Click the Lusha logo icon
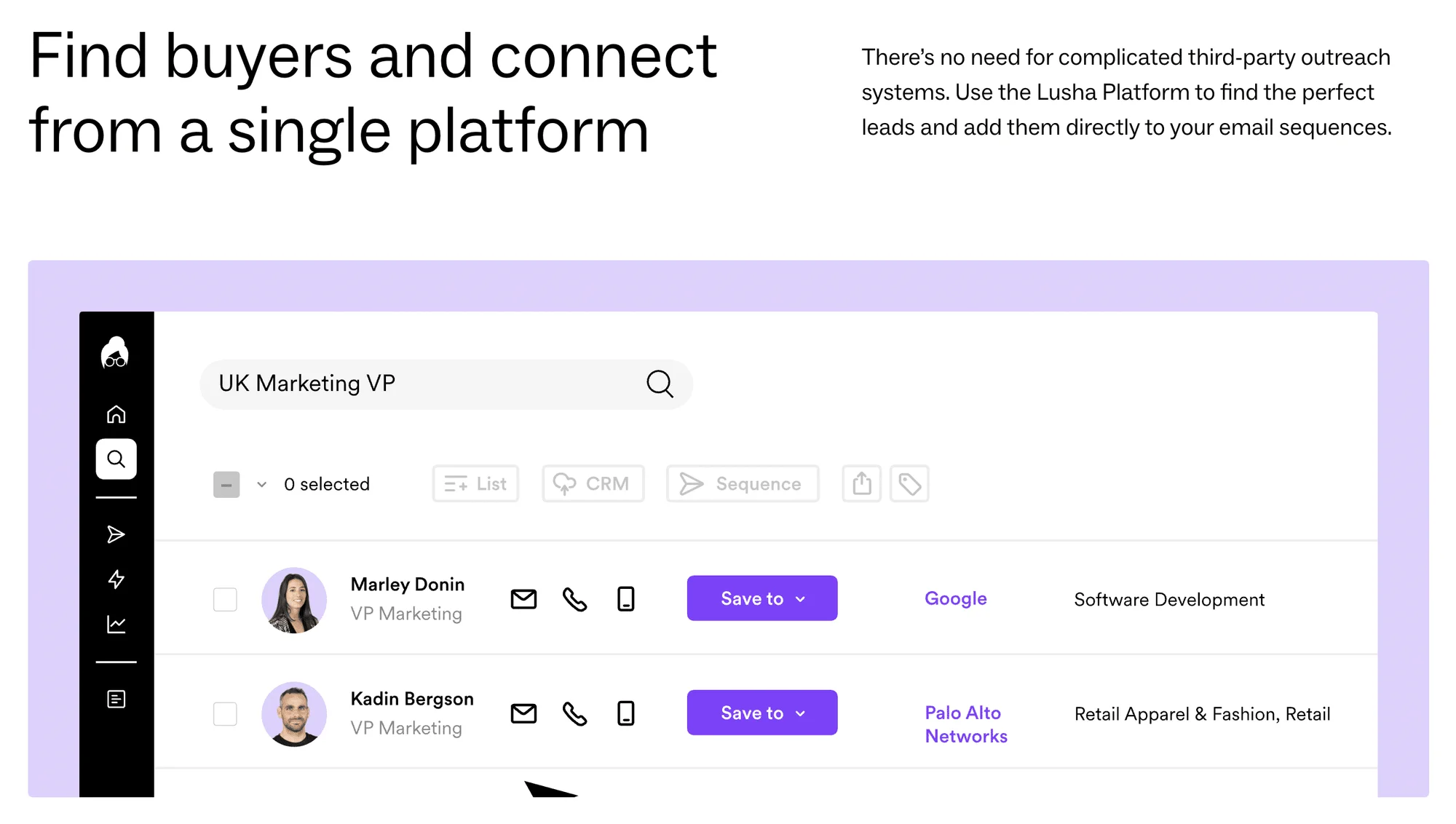 click(115, 352)
